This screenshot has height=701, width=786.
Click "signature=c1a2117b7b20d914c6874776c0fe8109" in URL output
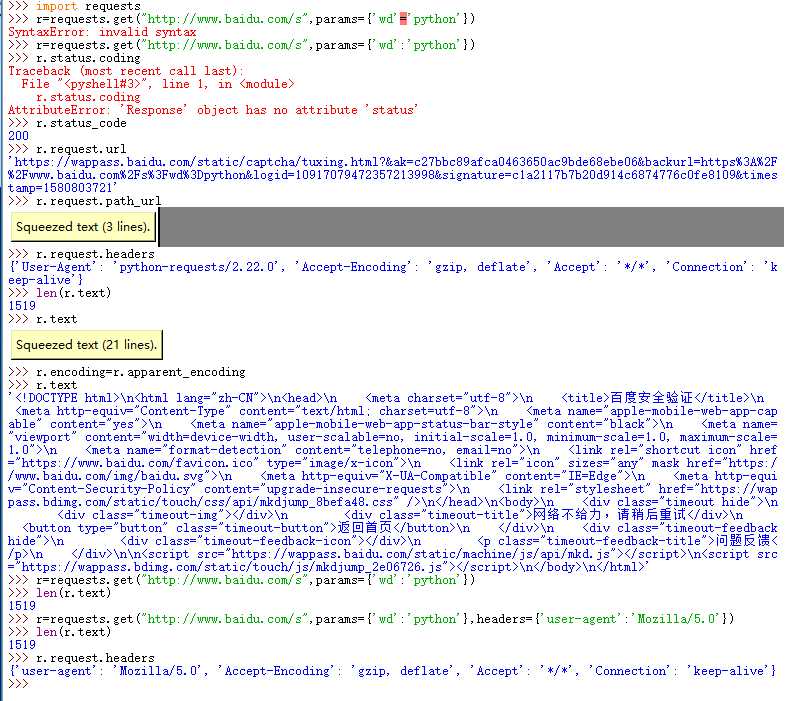[605, 176]
